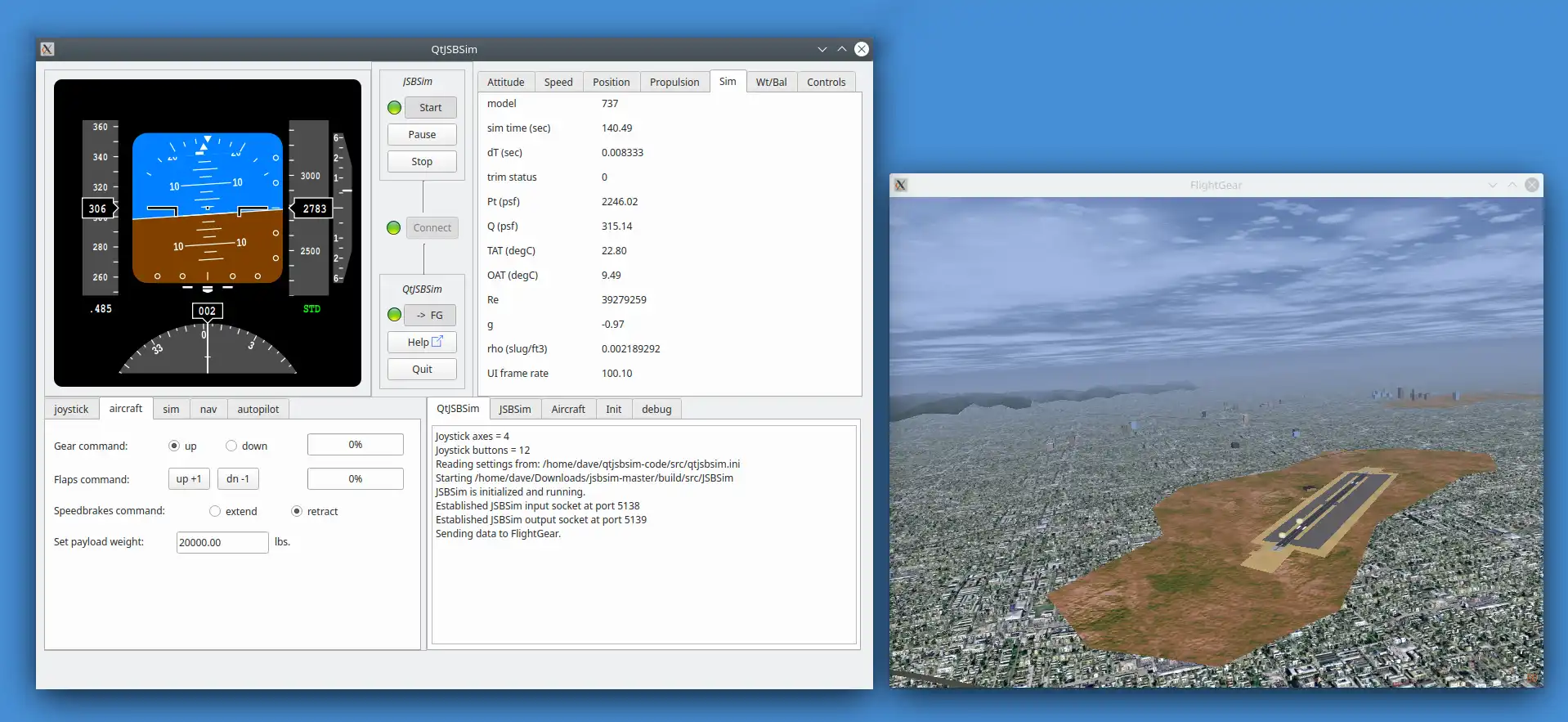Click the altitude readout 2783
The image size is (1568, 722).
tap(314, 209)
